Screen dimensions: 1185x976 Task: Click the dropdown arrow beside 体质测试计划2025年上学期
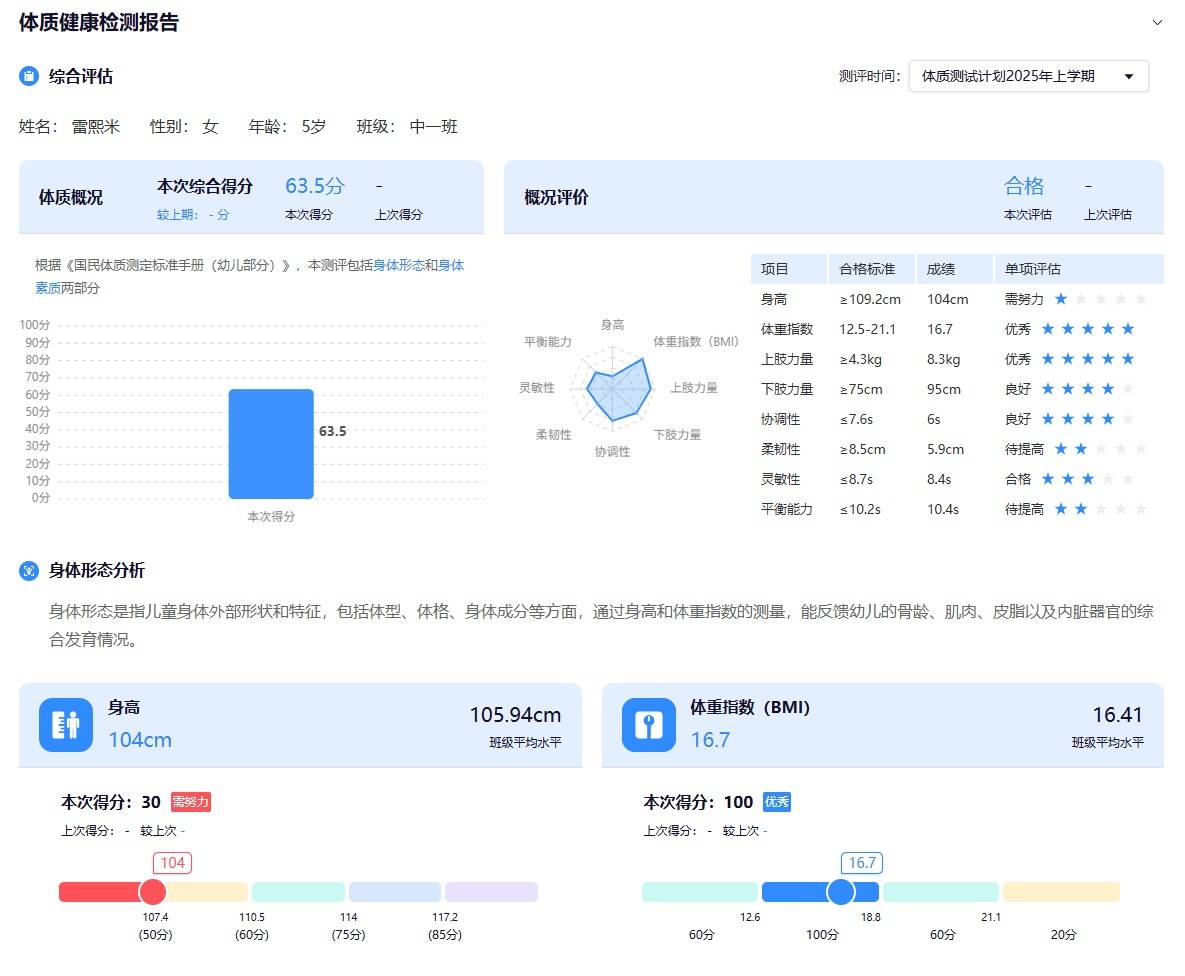tap(1129, 77)
